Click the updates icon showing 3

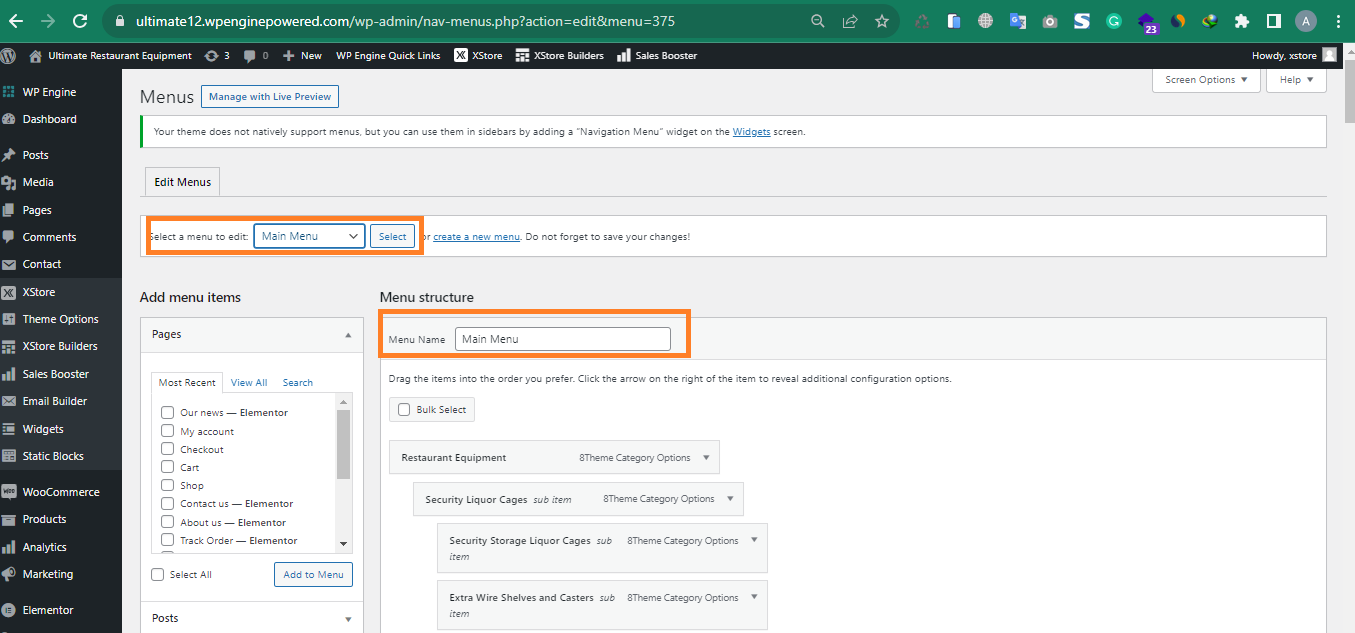pos(217,55)
